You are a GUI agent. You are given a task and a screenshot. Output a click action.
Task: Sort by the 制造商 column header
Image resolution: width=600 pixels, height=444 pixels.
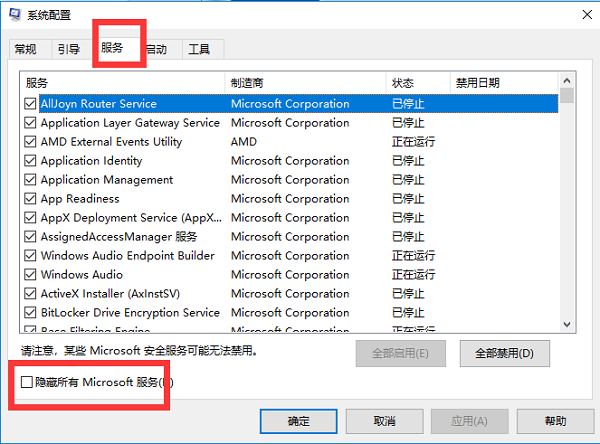(x=305, y=83)
